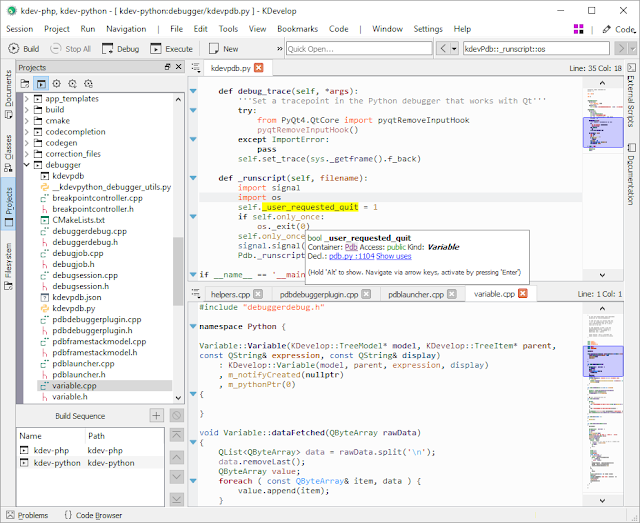This screenshot has width=640, height=523.
Task: Click the open project folder icon in Projects
Action: (x=25, y=84)
